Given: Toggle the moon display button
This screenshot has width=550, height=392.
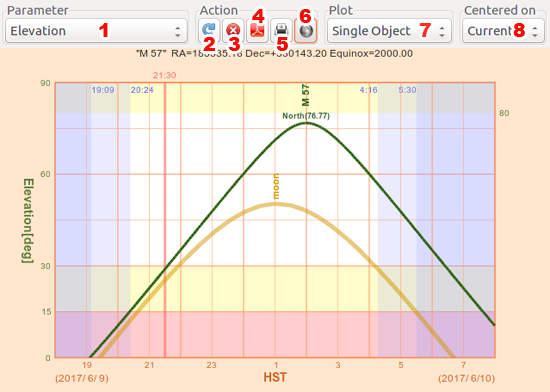Looking at the screenshot, I should (306, 30).
